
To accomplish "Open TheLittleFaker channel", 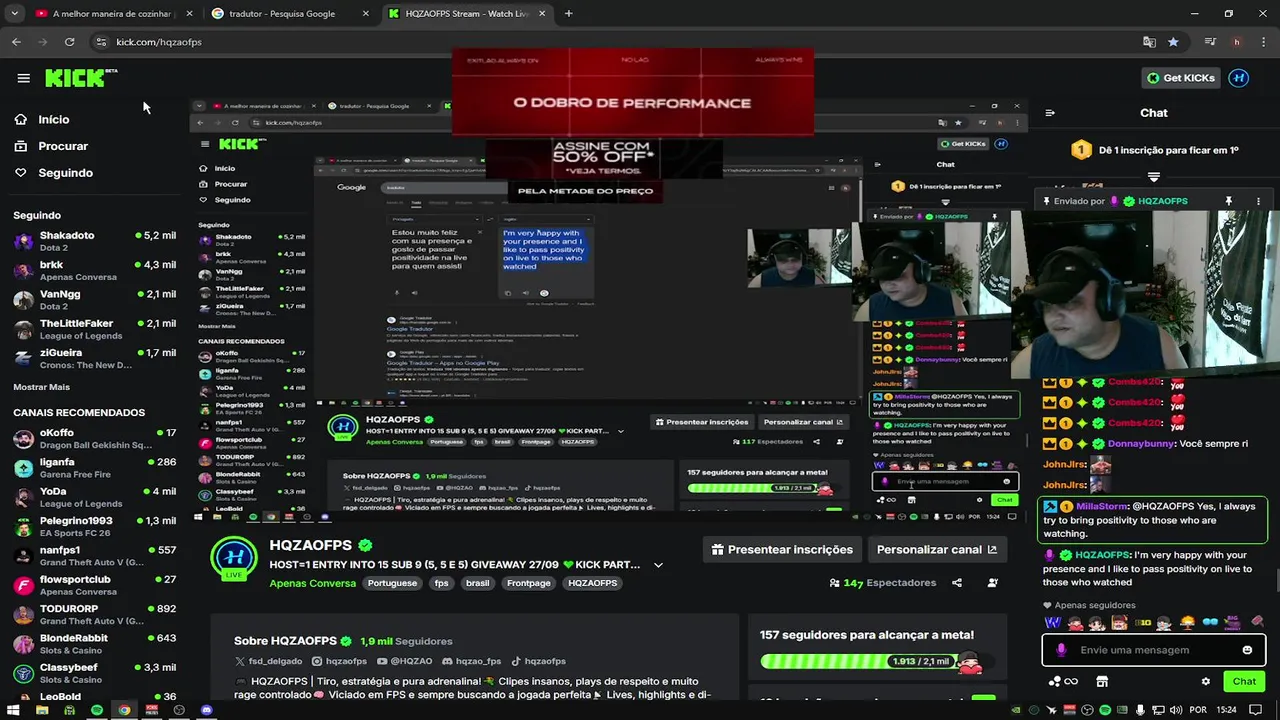I will tap(95, 329).
